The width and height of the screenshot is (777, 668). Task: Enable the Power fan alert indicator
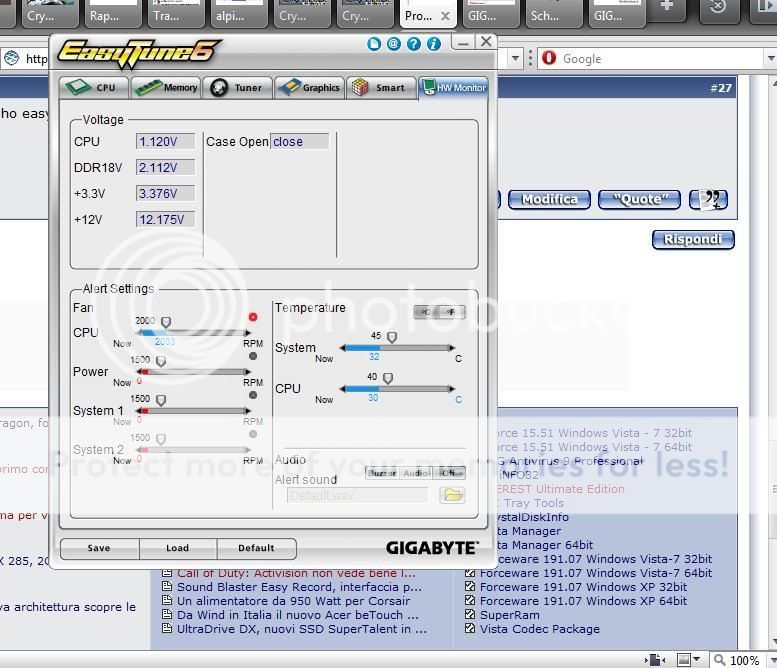click(253, 356)
